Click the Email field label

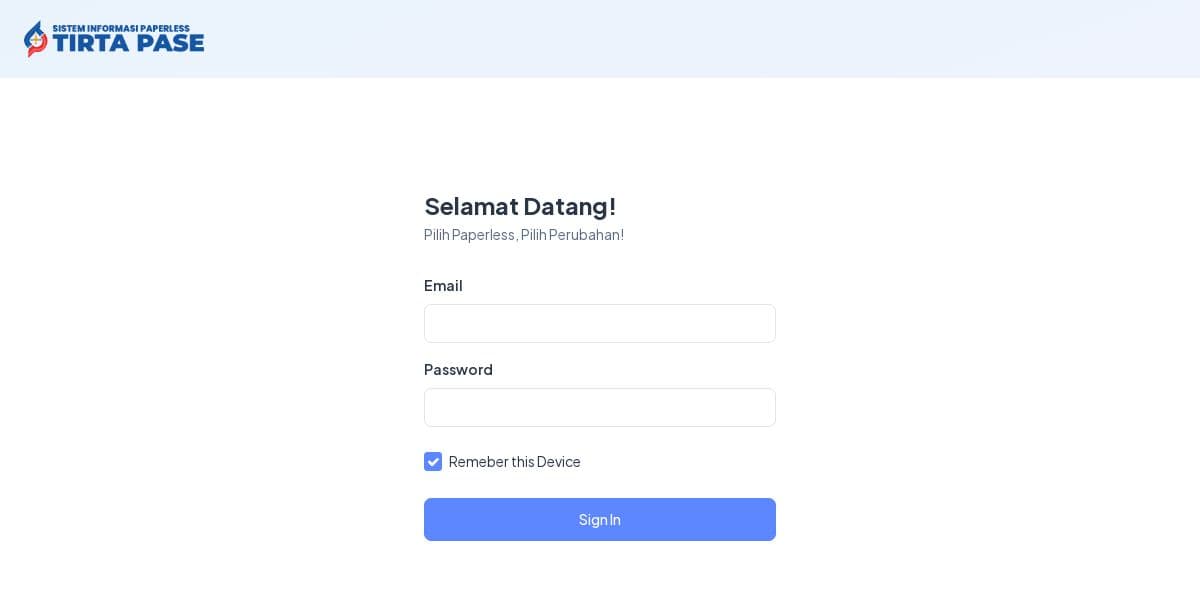(x=443, y=286)
